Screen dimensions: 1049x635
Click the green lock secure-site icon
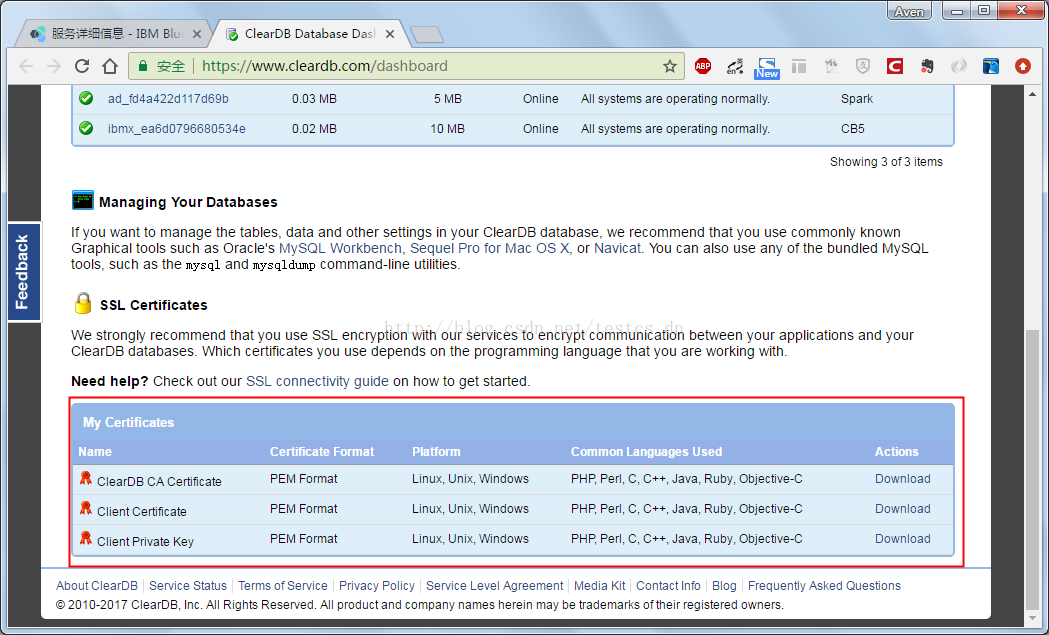[142, 66]
